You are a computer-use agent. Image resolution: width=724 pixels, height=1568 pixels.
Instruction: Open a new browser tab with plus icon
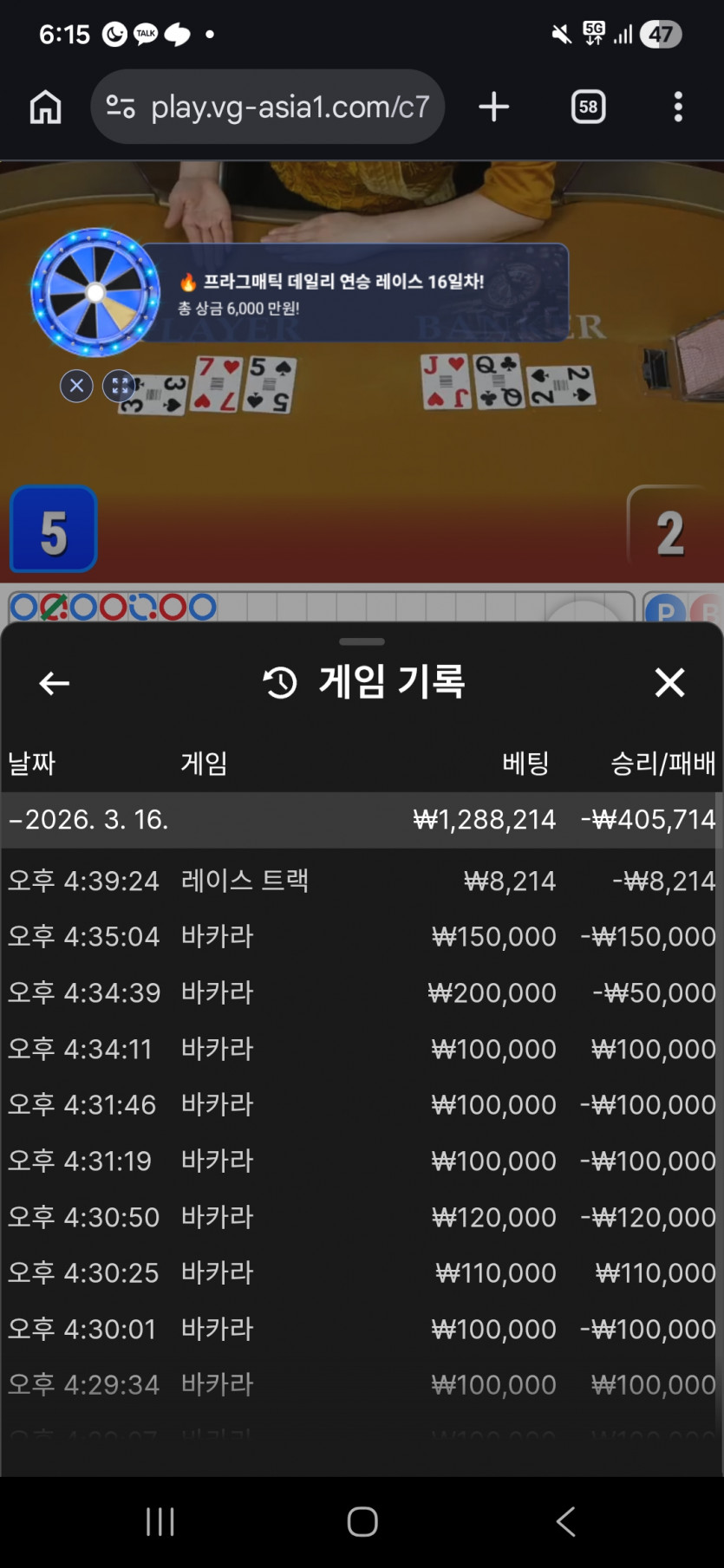click(493, 107)
